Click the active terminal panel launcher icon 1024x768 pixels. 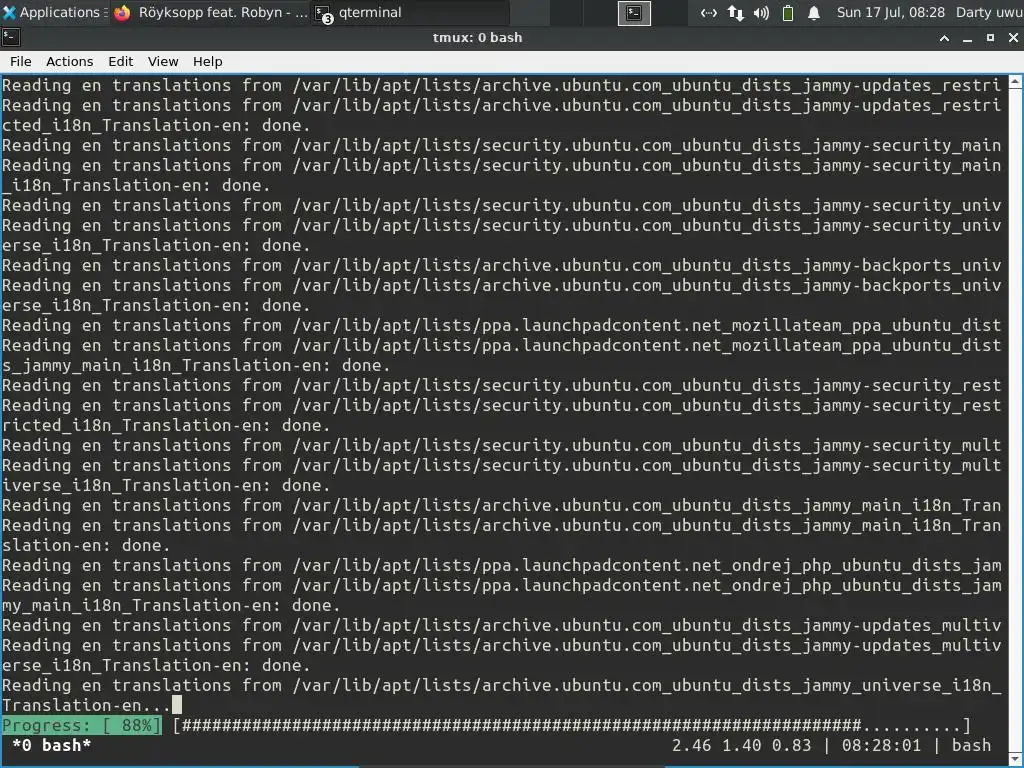pyautogui.click(x=633, y=13)
